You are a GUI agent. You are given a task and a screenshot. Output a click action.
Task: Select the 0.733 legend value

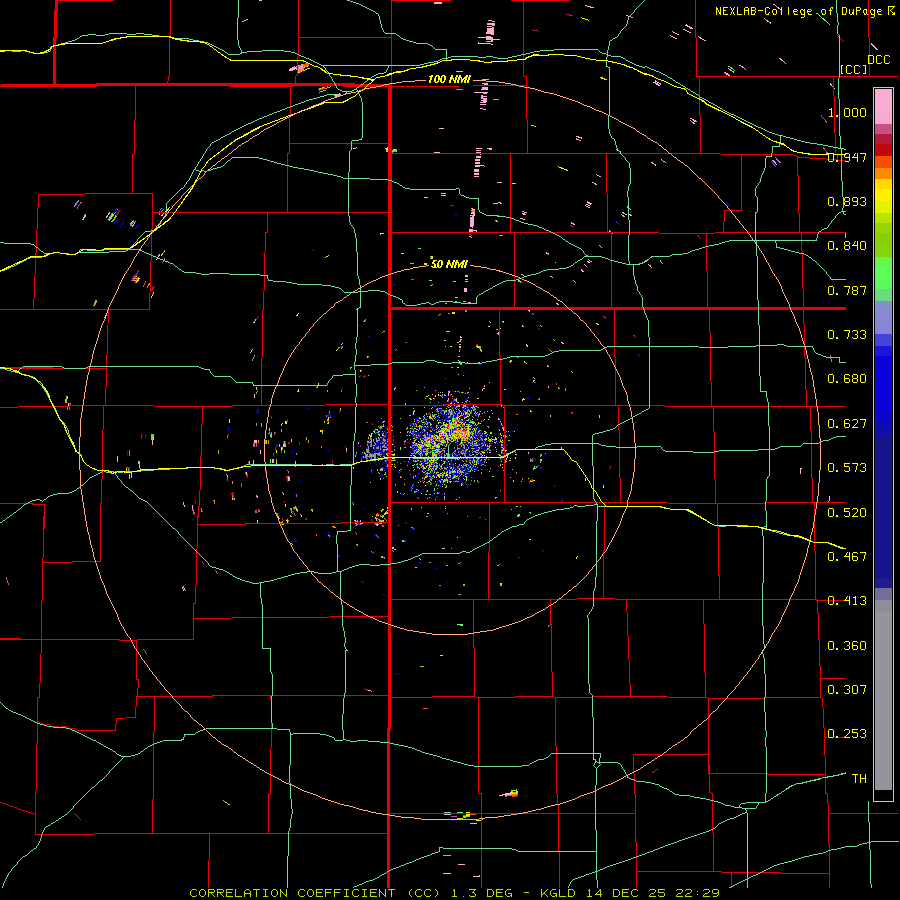847,335
